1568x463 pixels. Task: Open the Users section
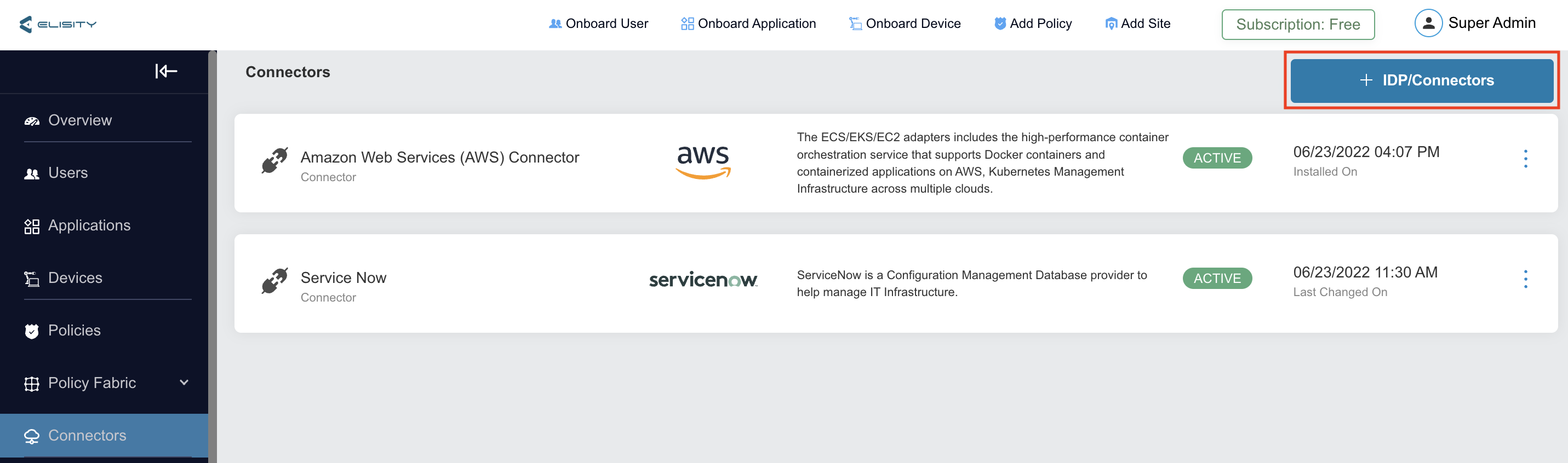coord(67,173)
